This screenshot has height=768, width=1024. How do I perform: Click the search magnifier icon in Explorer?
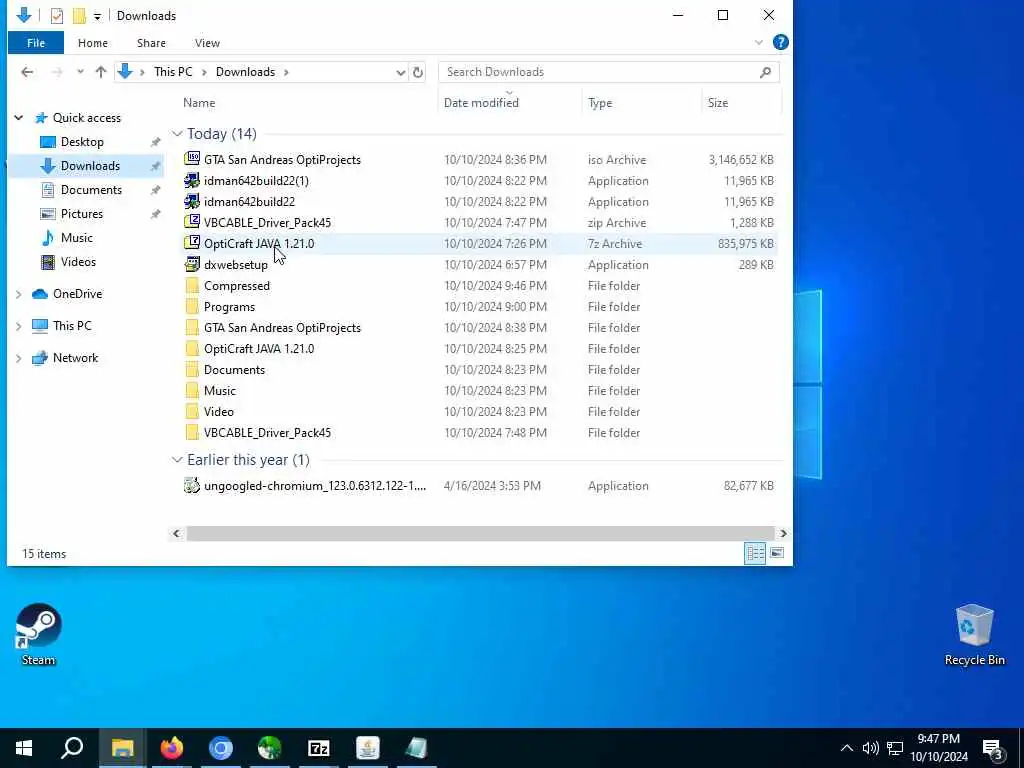[x=765, y=72]
